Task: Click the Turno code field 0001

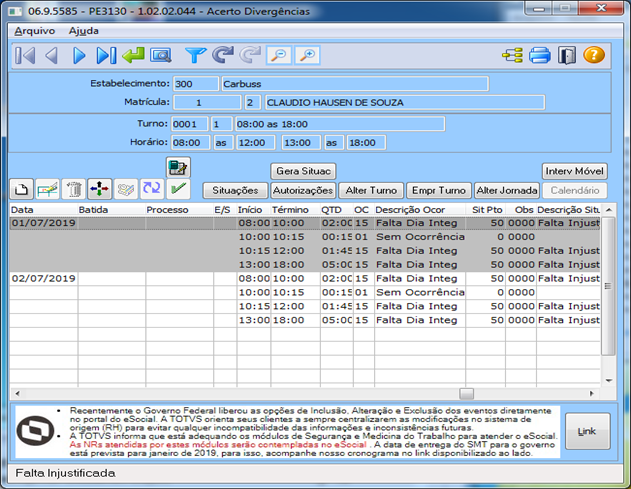Action: click(x=190, y=124)
